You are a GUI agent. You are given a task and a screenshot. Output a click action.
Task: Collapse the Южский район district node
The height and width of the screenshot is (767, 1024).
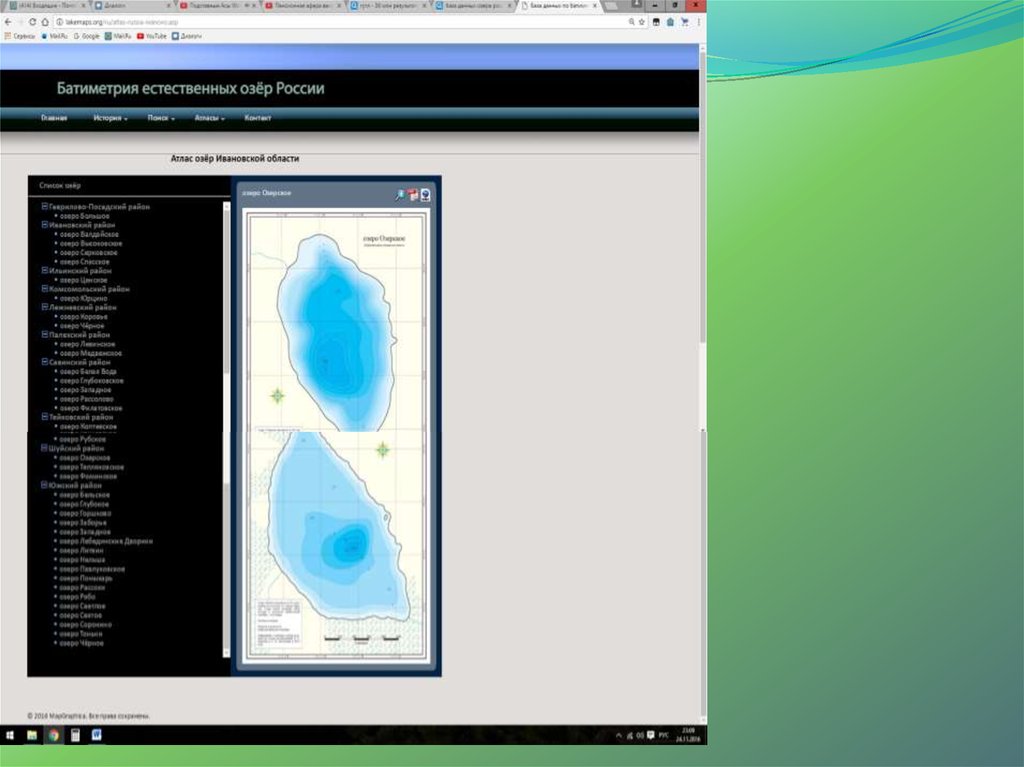44,485
